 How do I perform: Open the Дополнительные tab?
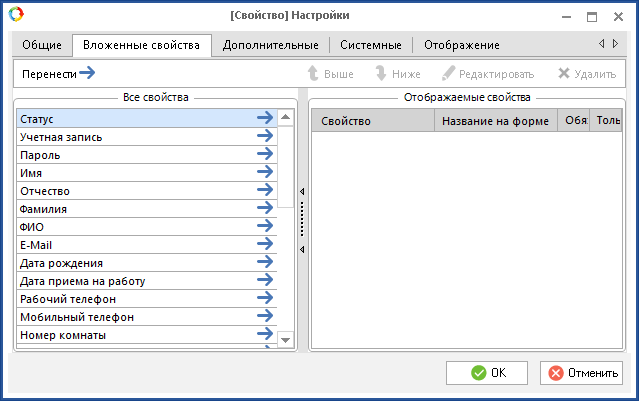[271, 45]
